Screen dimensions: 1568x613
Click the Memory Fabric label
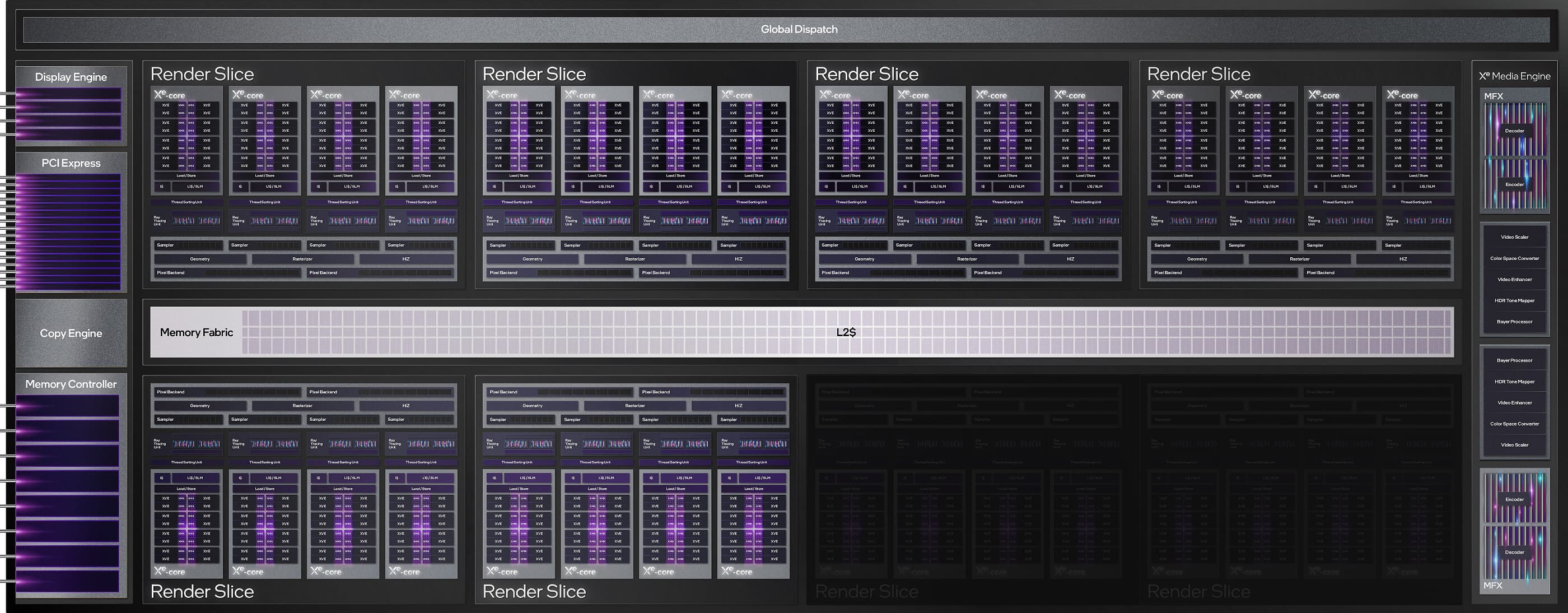(196, 333)
